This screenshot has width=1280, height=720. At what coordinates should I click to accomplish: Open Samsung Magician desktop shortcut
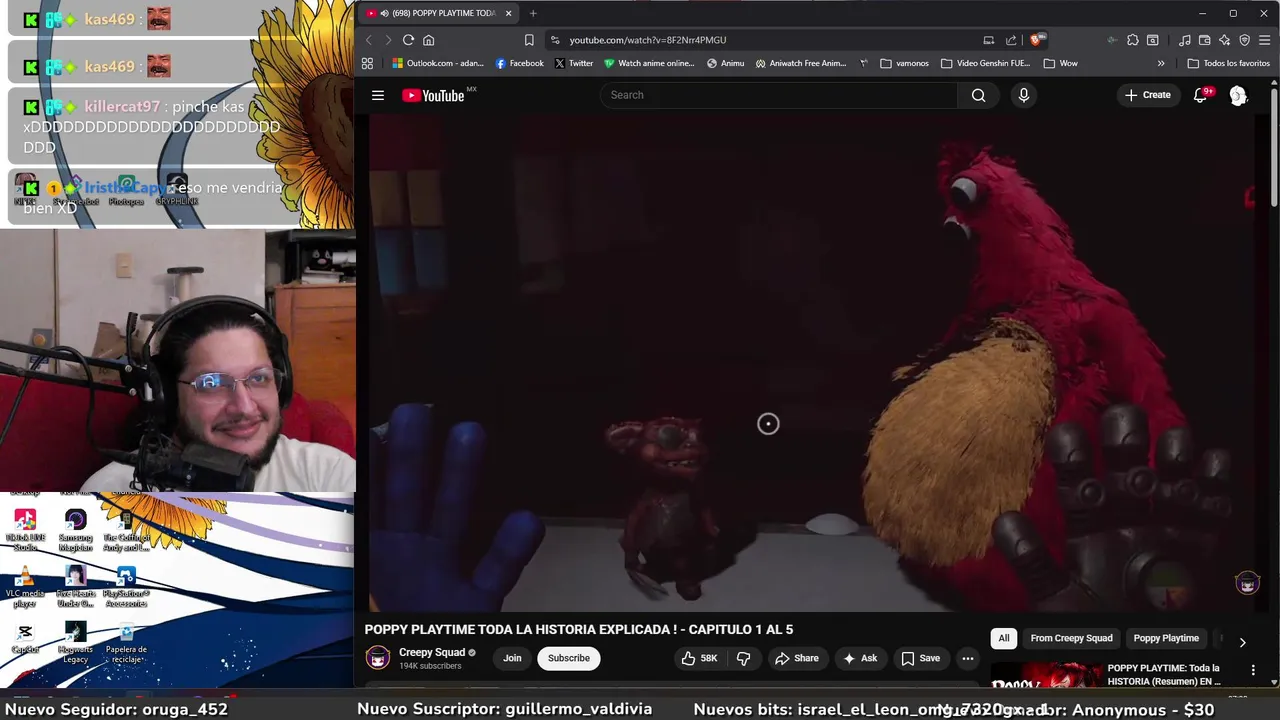pos(75,531)
